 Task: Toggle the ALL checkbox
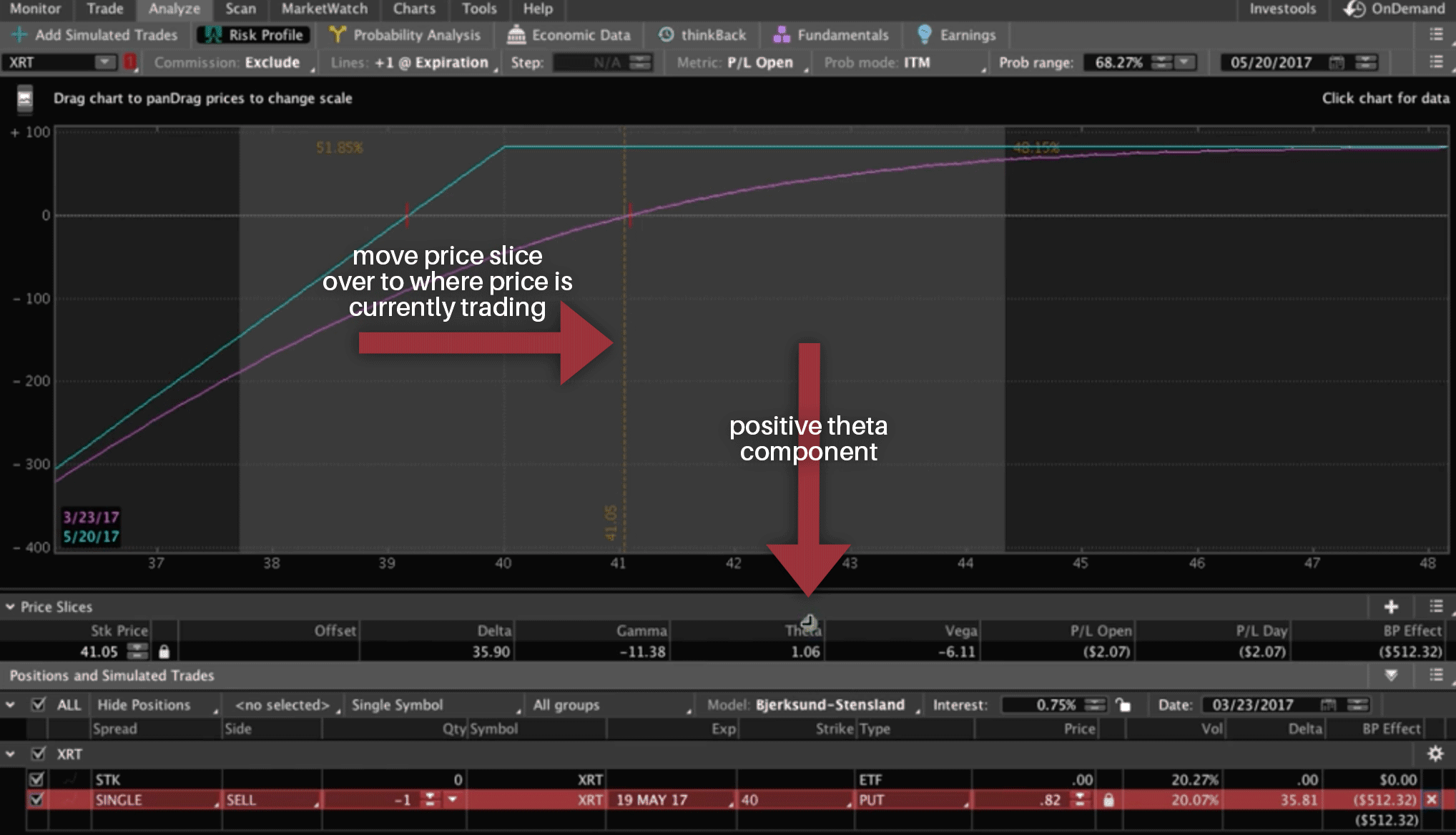(39, 705)
